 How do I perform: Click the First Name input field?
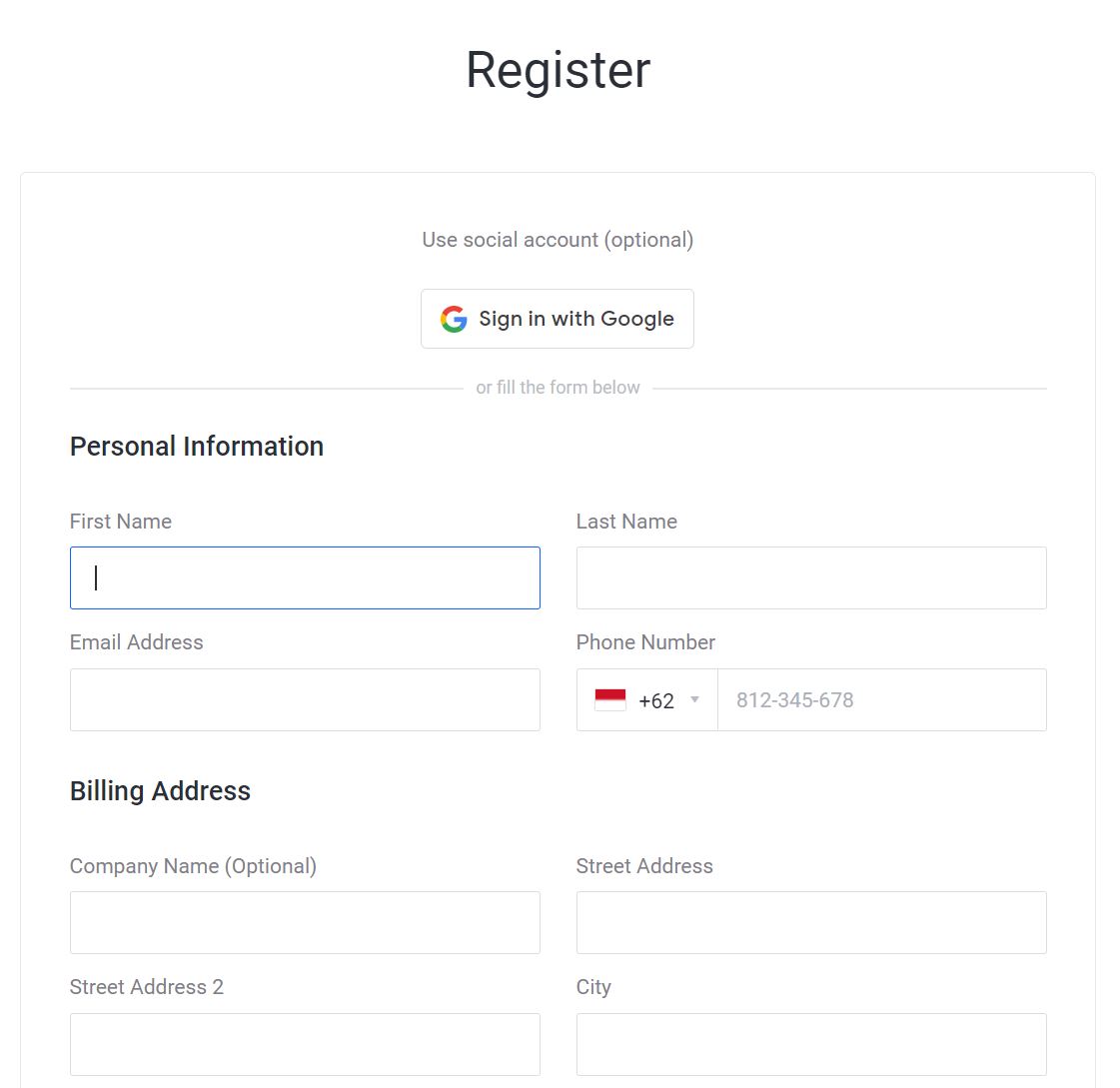pos(305,577)
